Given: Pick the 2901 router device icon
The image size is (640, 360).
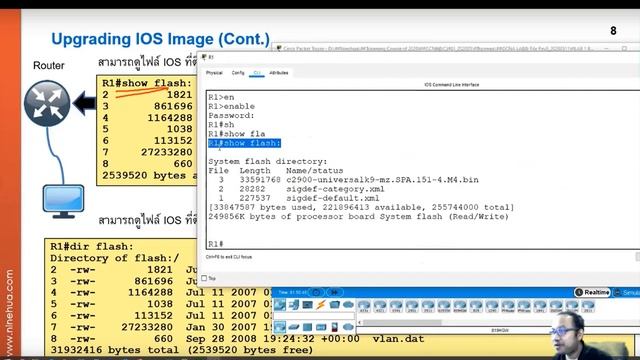Looking at the screenshot, I should click(412, 306).
